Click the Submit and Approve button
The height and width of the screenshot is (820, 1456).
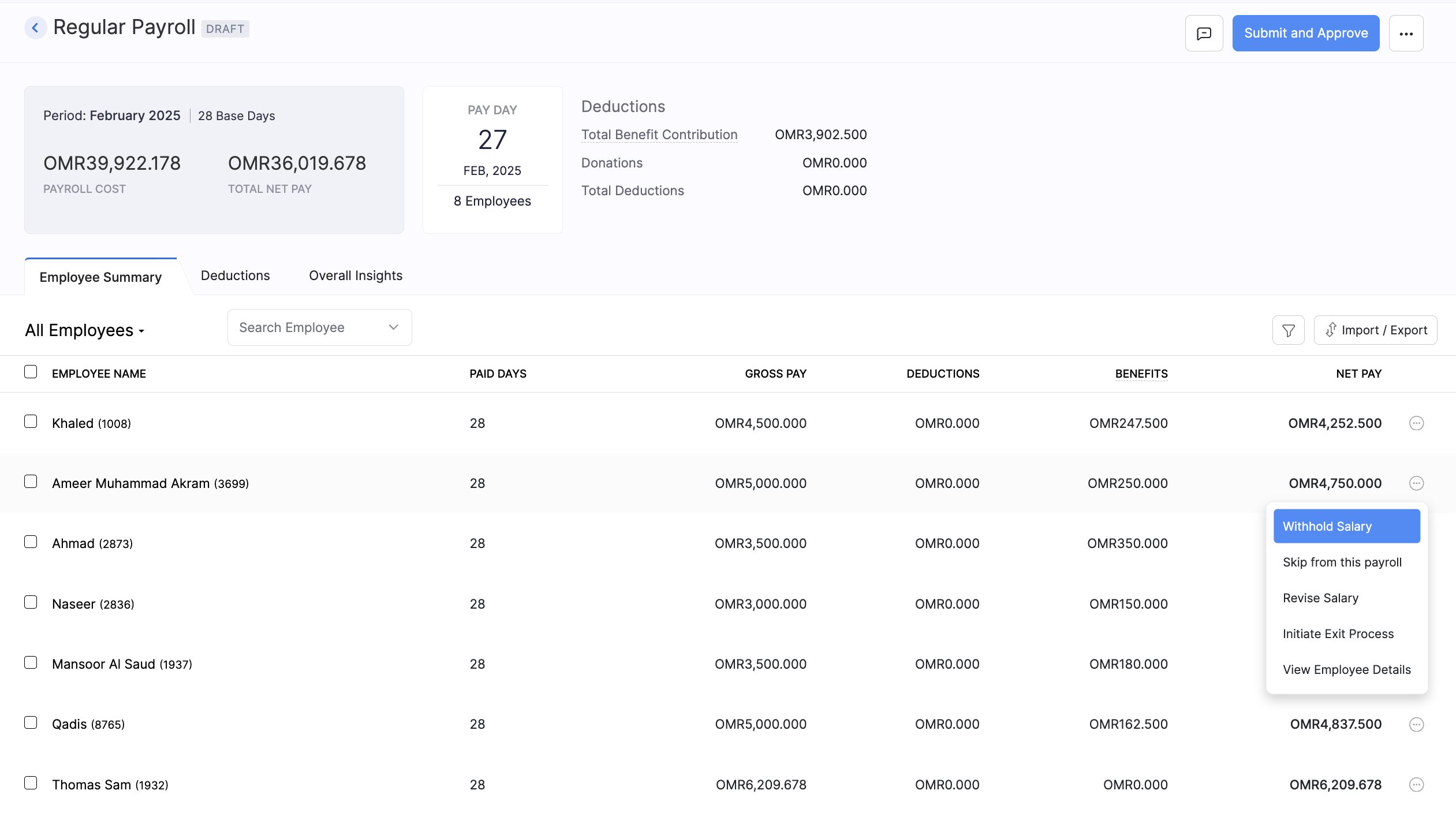point(1306,33)
